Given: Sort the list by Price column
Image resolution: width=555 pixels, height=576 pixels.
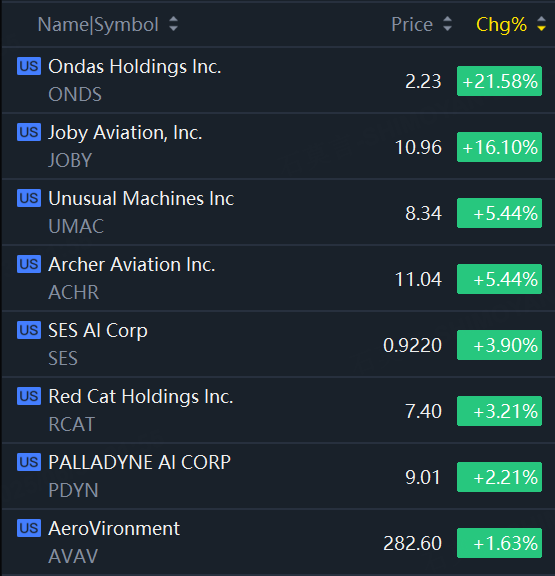Looking at the screenshot, I should click(422, 25).
